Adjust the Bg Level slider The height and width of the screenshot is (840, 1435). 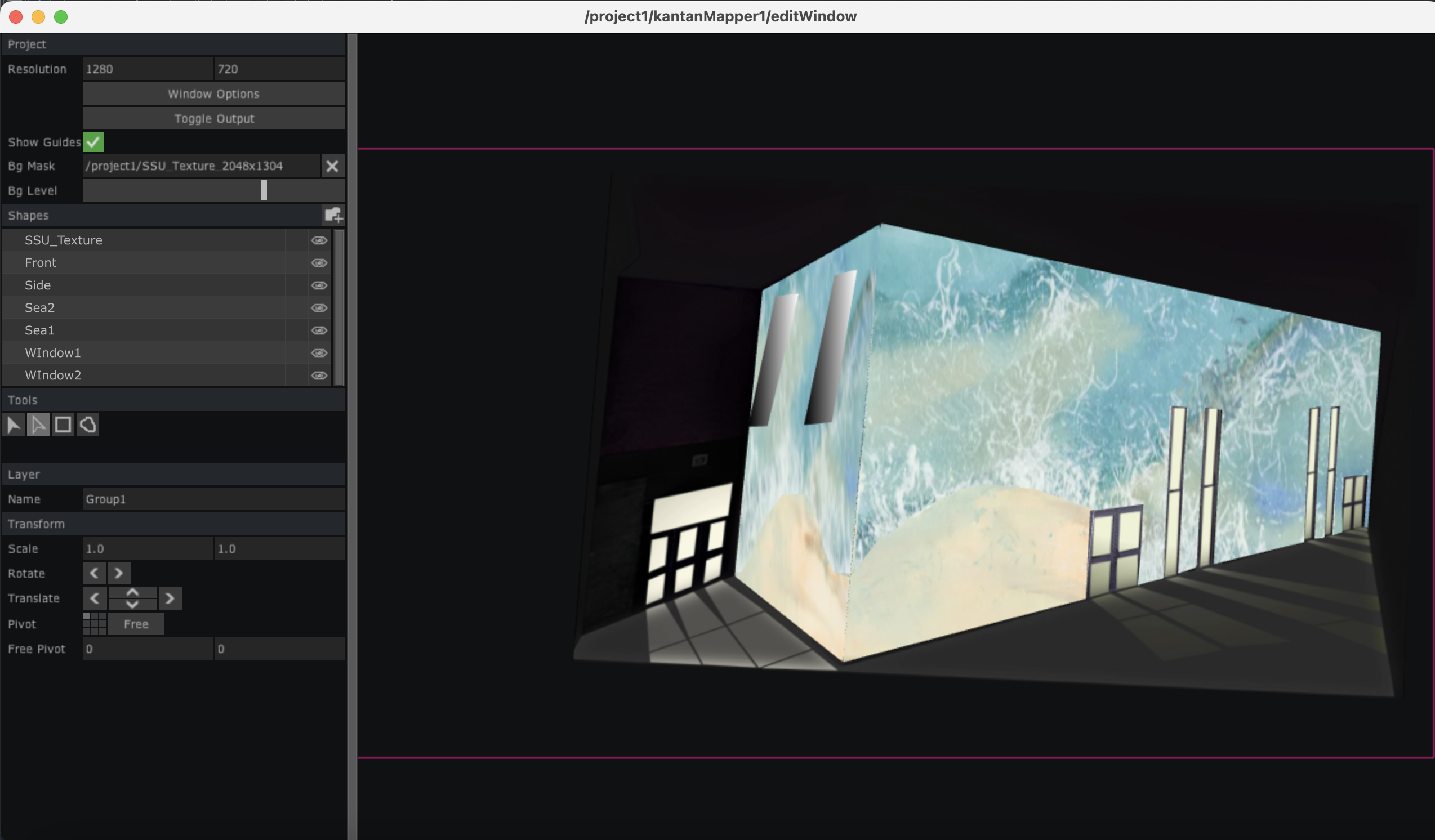pyautogui.click(x=264, y=190)
